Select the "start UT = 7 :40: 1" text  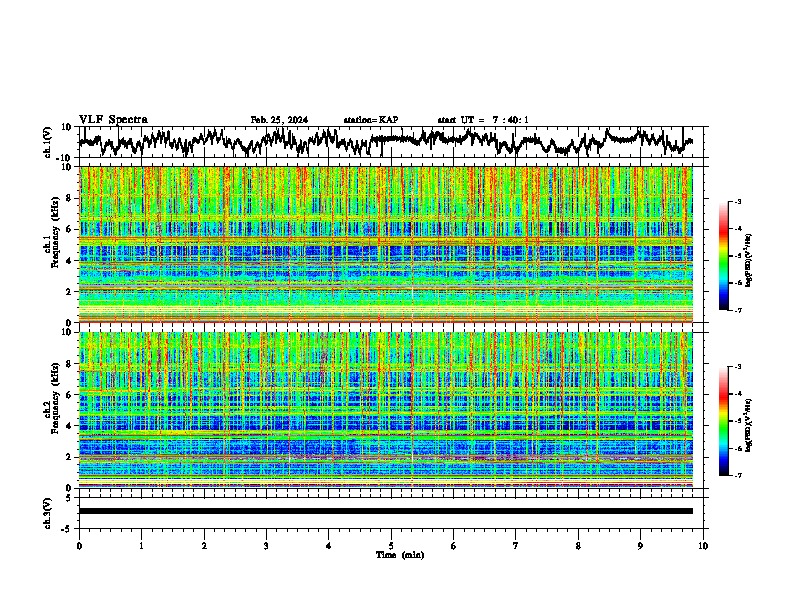click(x=483, y=120)
